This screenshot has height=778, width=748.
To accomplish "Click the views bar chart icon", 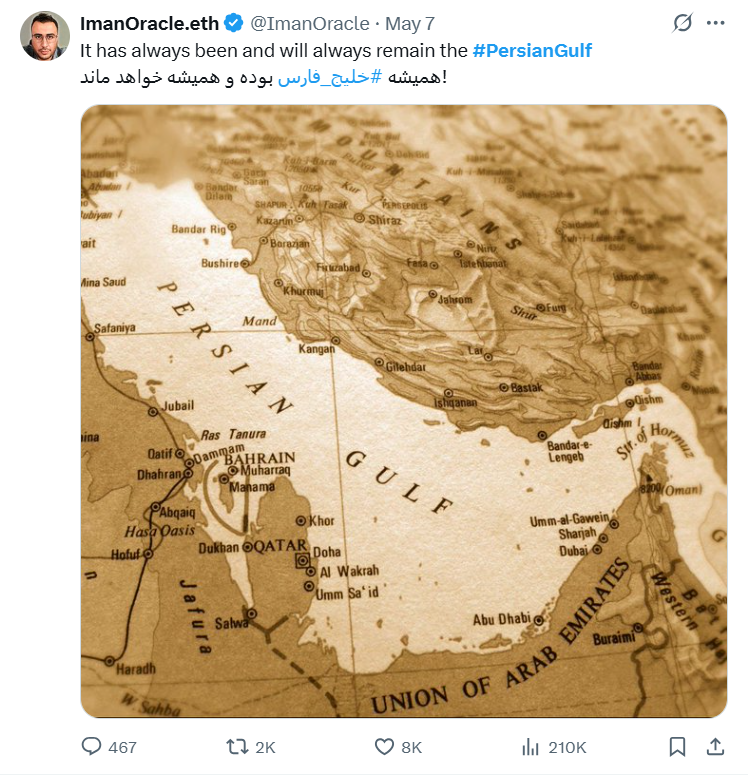I will (531, 746).
